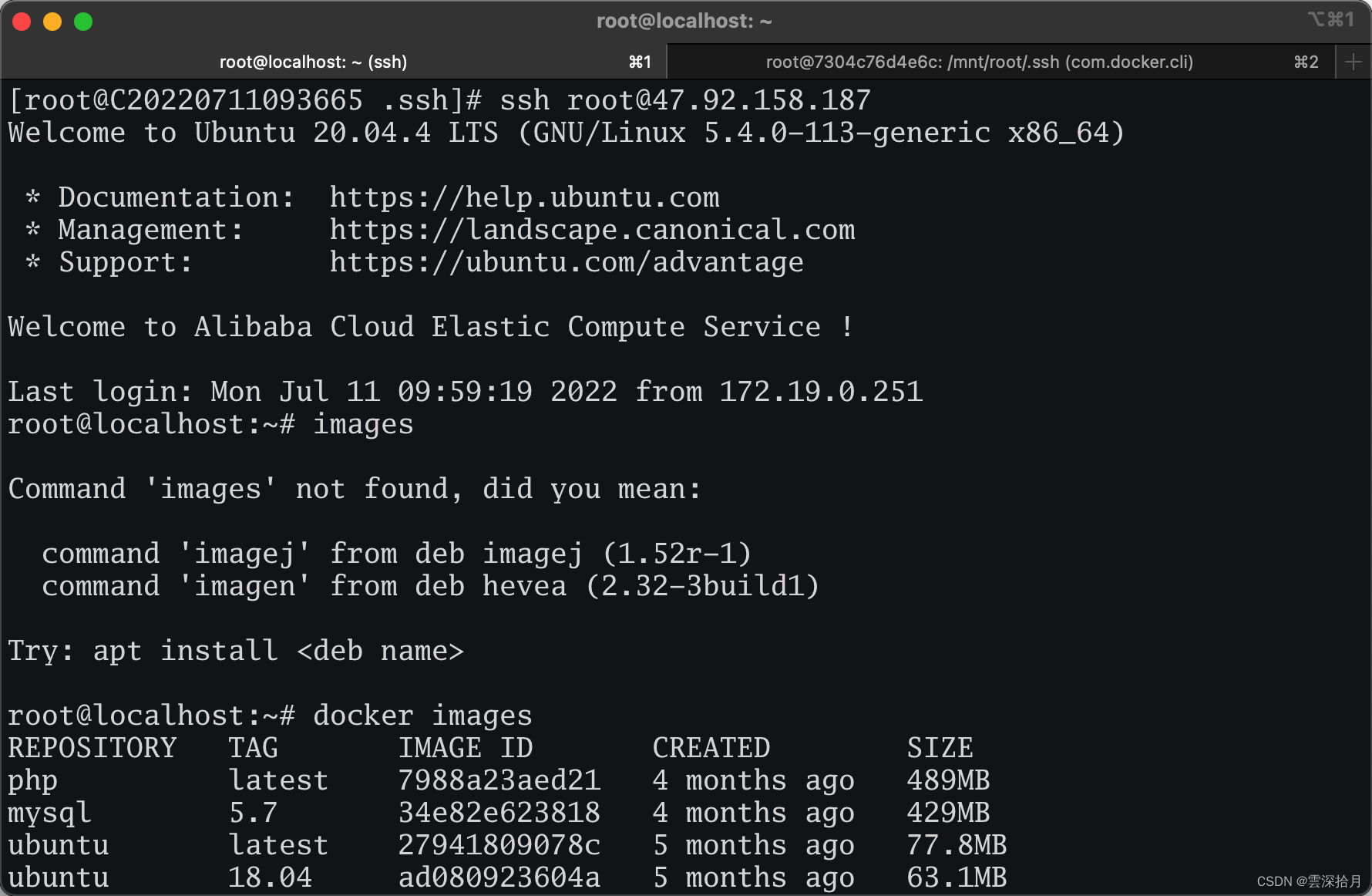
Task: Select the root@localhost ssh tab
Action: point(312,62)
